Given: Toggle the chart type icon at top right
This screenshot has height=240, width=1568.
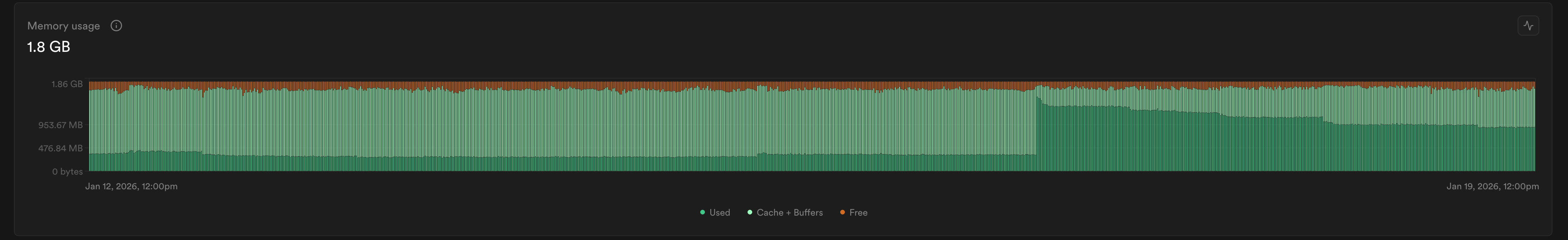Looking at the screenshot, I should coord(1528,26).
